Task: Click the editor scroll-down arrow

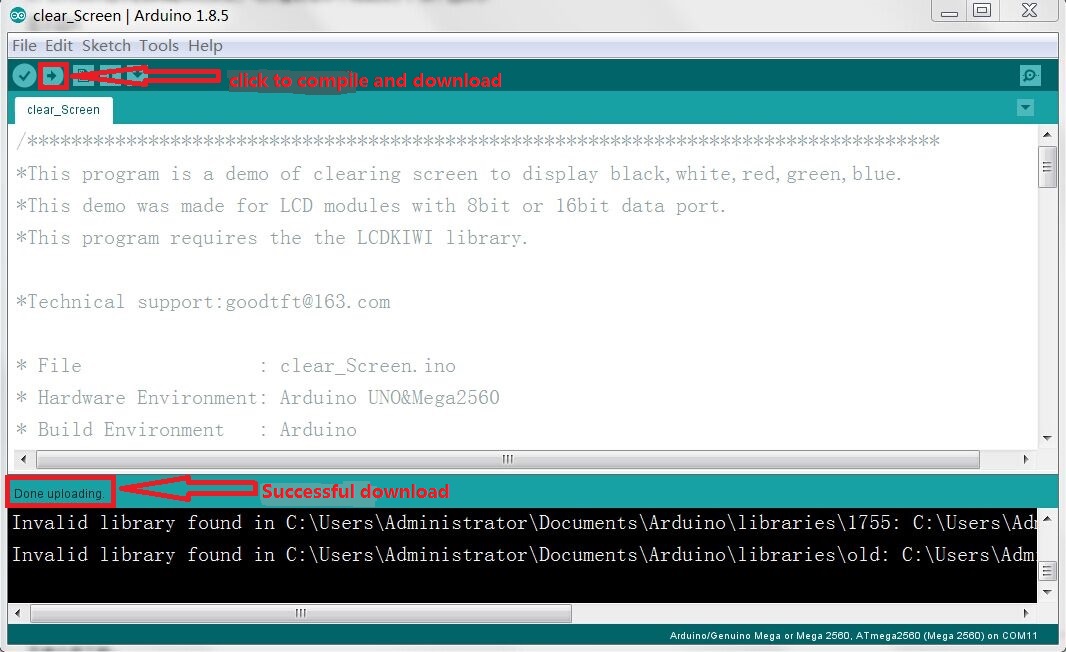Action: click(x=1047, y=438)
